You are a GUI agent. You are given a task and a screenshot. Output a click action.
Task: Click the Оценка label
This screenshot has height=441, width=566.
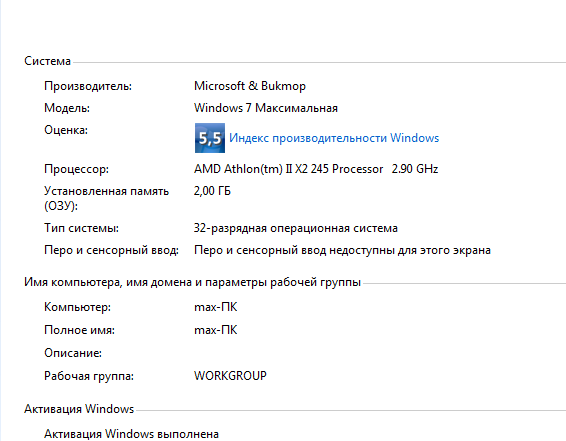point(66,130)
